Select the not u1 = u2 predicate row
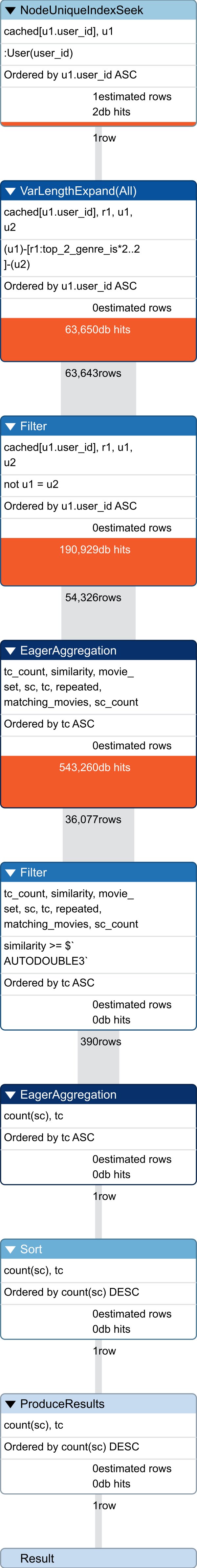 98,484
